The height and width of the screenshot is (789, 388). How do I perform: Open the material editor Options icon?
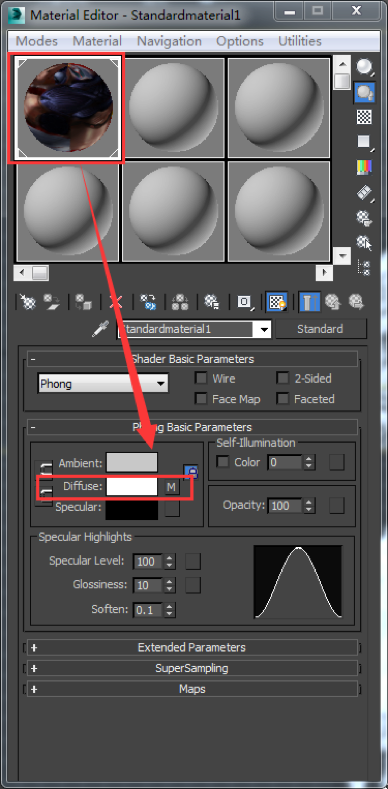(364, 217)
